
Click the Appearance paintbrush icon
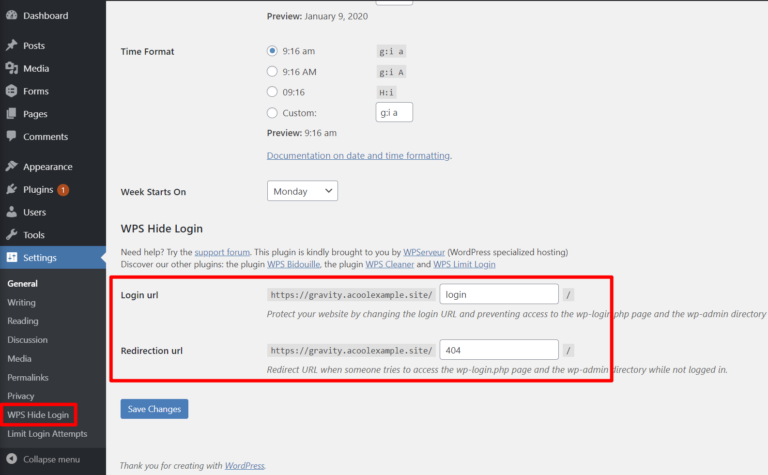point(12,167)
